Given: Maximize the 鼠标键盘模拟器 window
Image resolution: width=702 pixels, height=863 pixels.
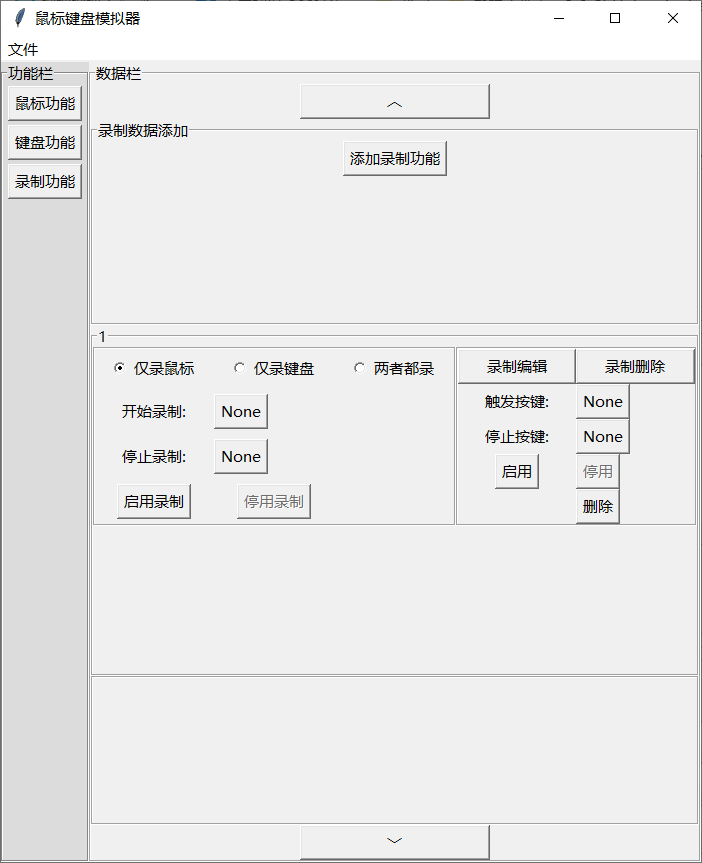Looking at the screenshot, I should (x=615, y=18).
